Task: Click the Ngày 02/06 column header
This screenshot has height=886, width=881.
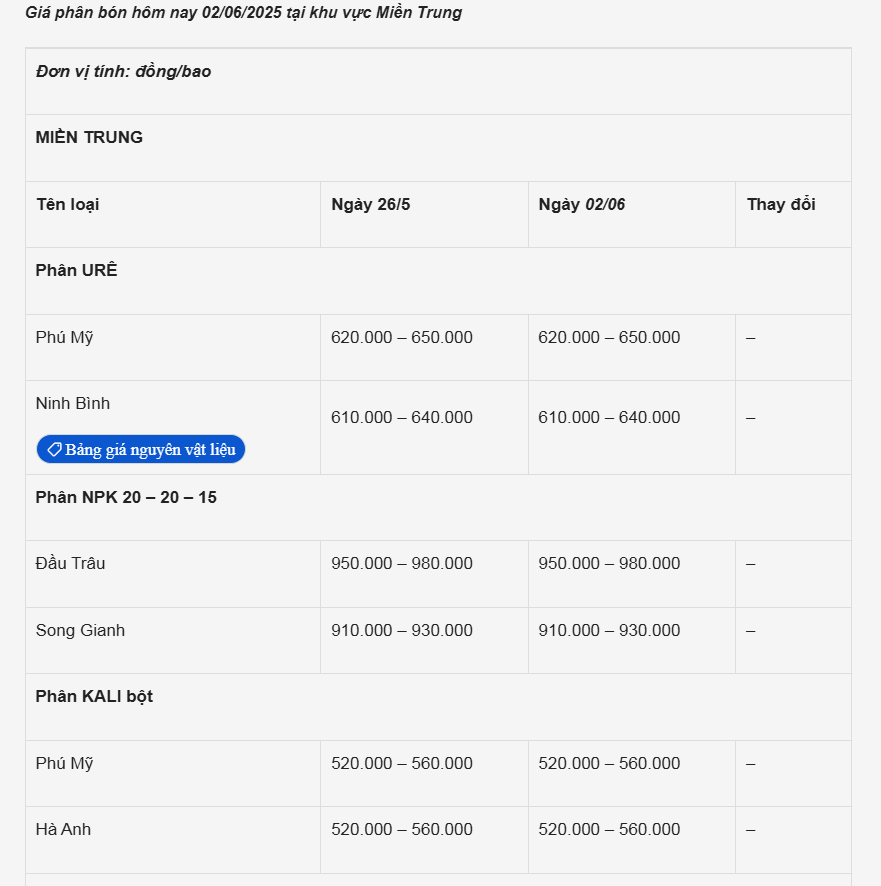Action: [582, 204]
